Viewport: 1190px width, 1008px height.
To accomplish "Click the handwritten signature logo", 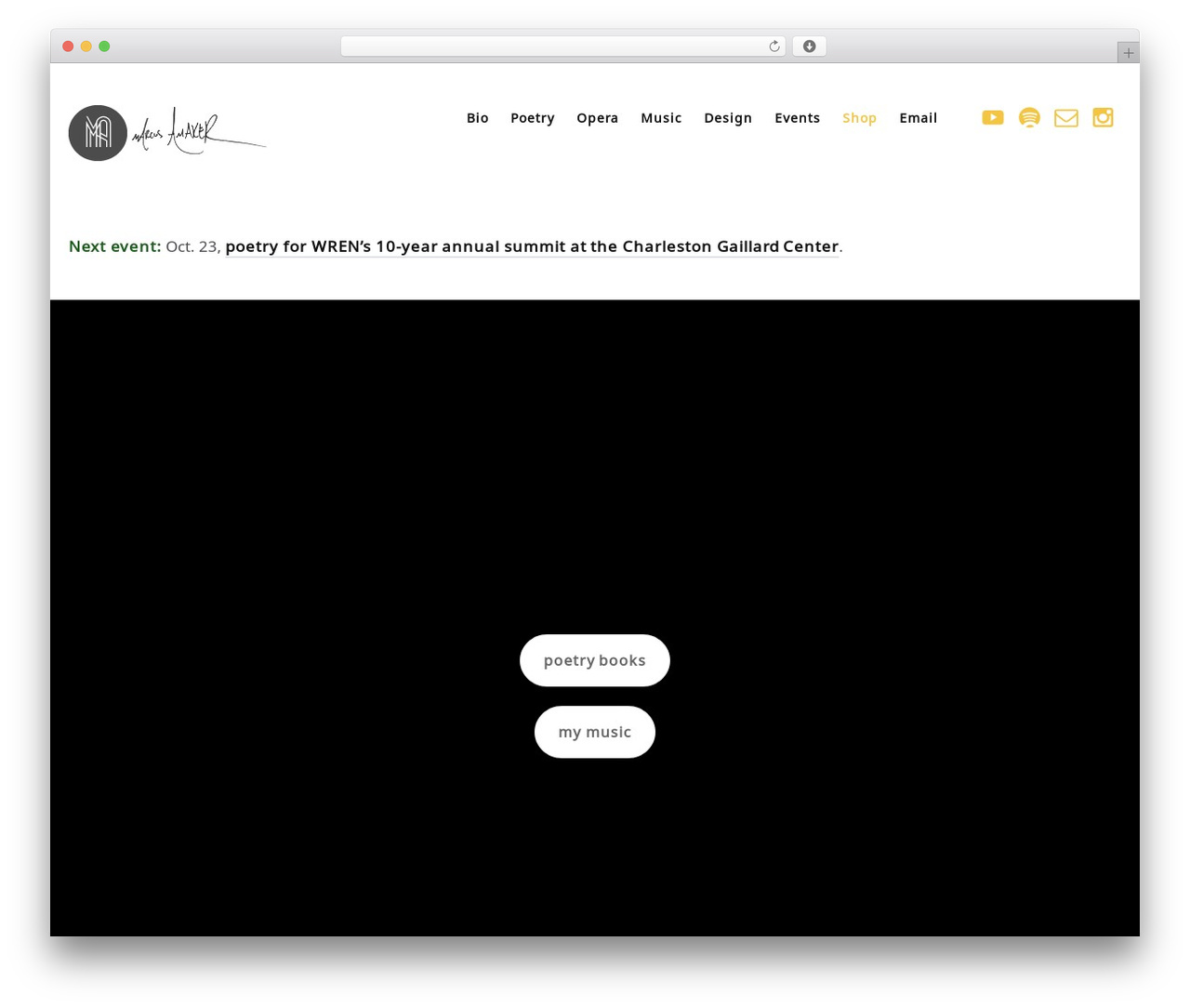I will click(x=199, y=132).
